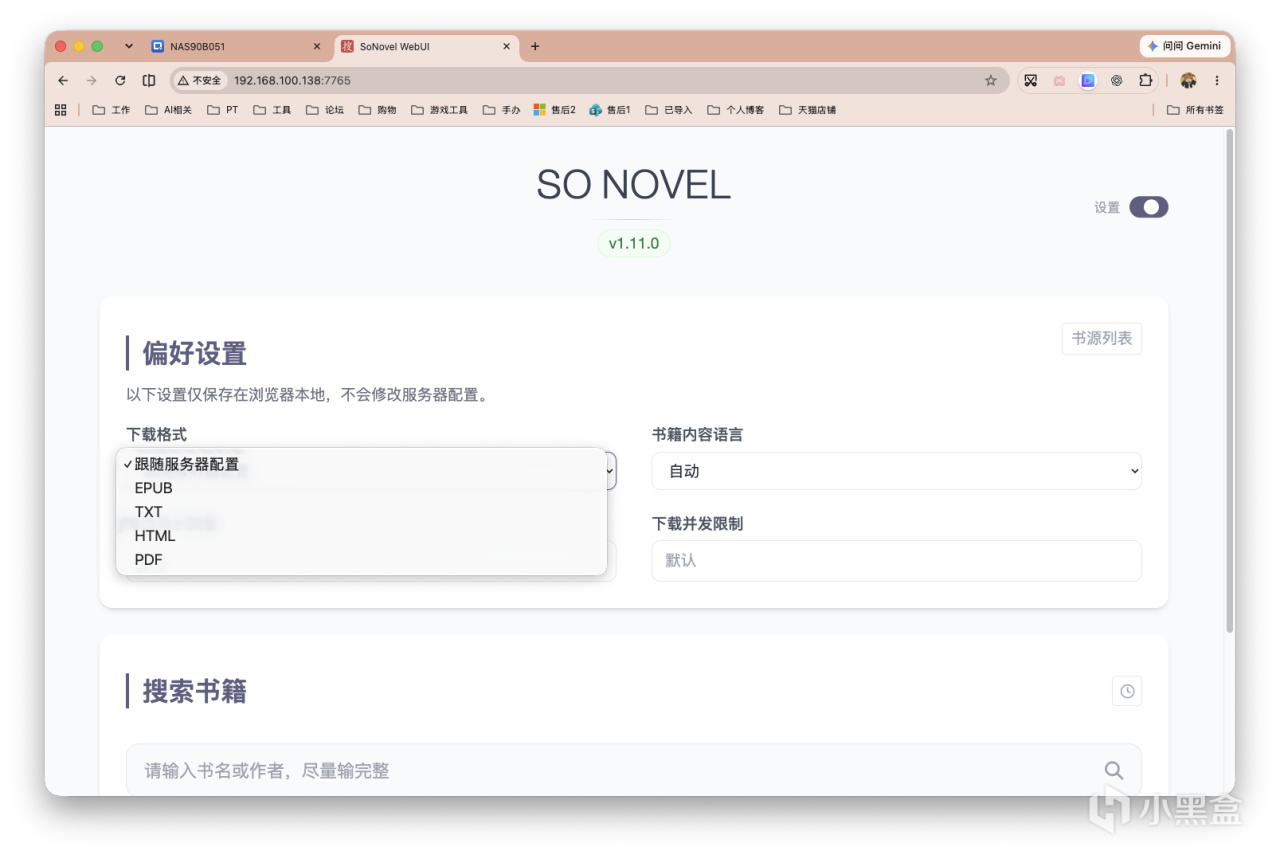This screenshot has width=1280, height=855.
Task: Switch to the SoNovel WebUI tab
Action: [x=426, y=46]
